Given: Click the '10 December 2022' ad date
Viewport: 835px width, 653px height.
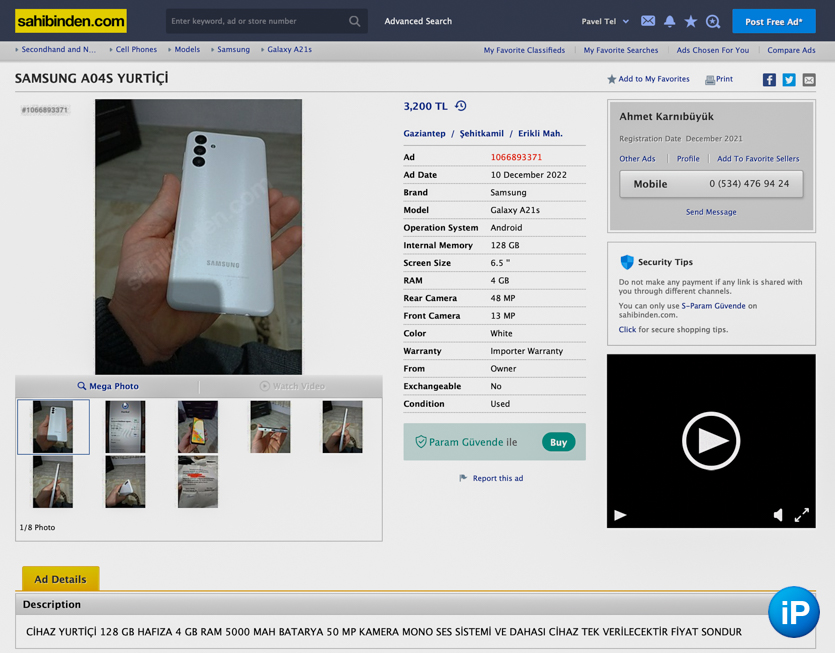Looking at the screenshot, I should click(528, 175).
